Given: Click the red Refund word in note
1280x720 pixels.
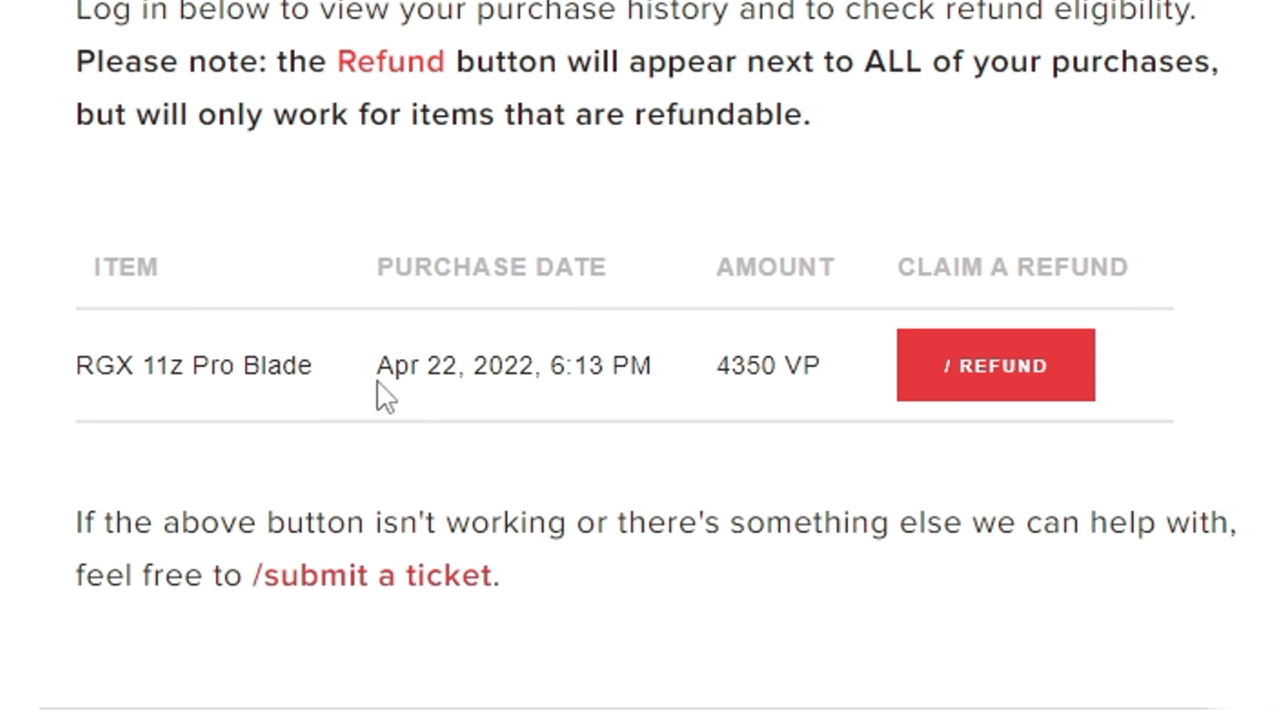Looking at the screenshot, I should (x=391, y=62).
